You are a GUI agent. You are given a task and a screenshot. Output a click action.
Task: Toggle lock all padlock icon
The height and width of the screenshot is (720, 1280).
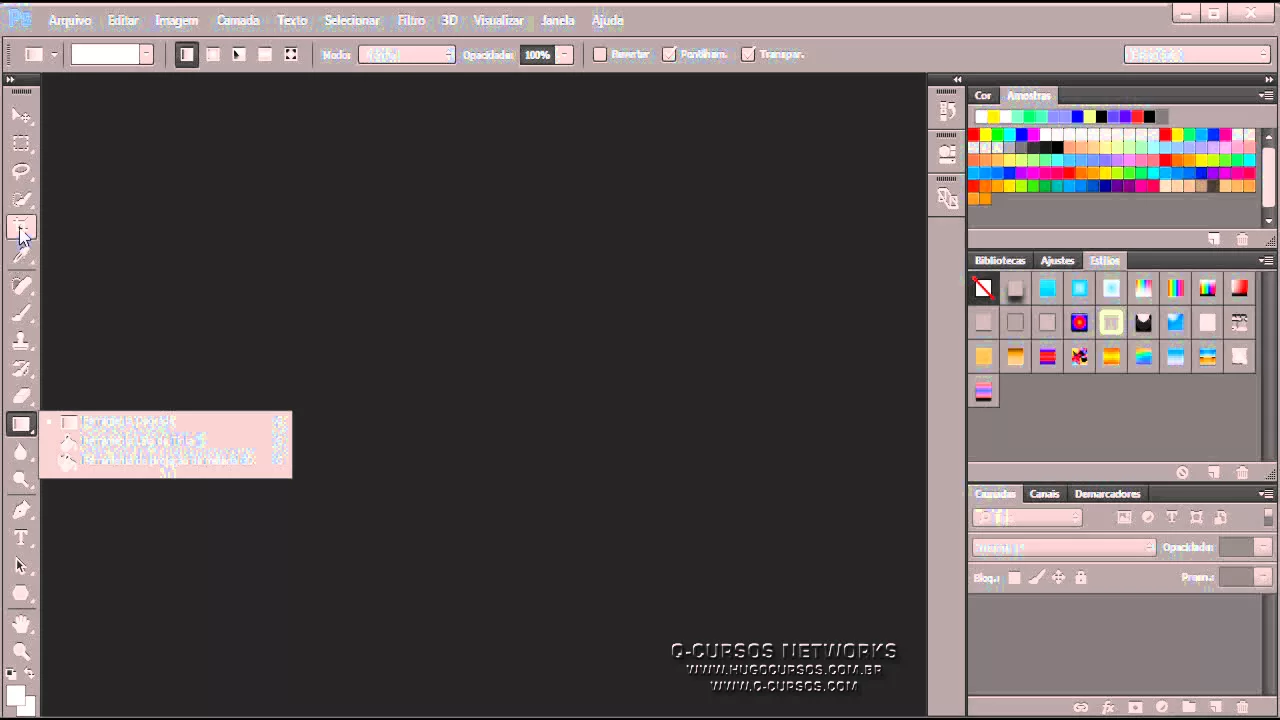(1081, 577)
